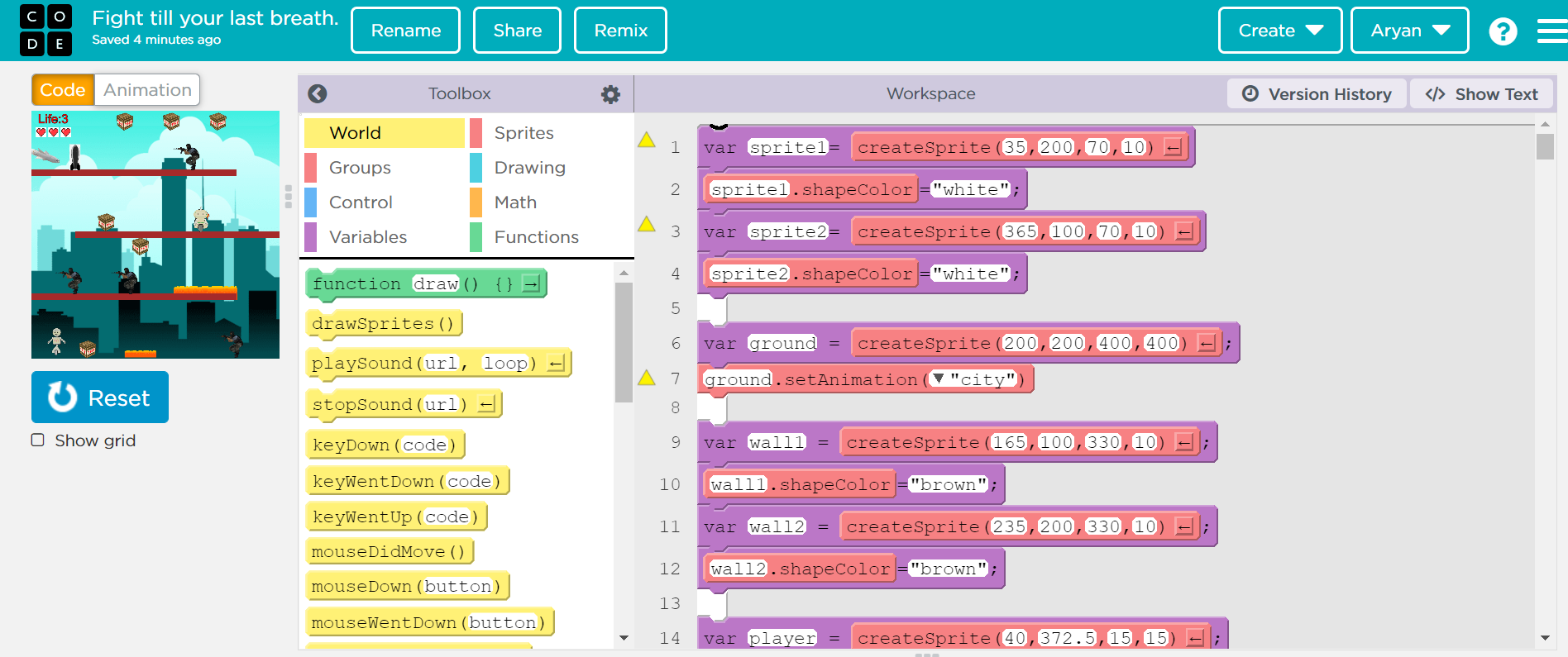Click the mouseWentDown(button) toolbox block

(x=430, y=622)
